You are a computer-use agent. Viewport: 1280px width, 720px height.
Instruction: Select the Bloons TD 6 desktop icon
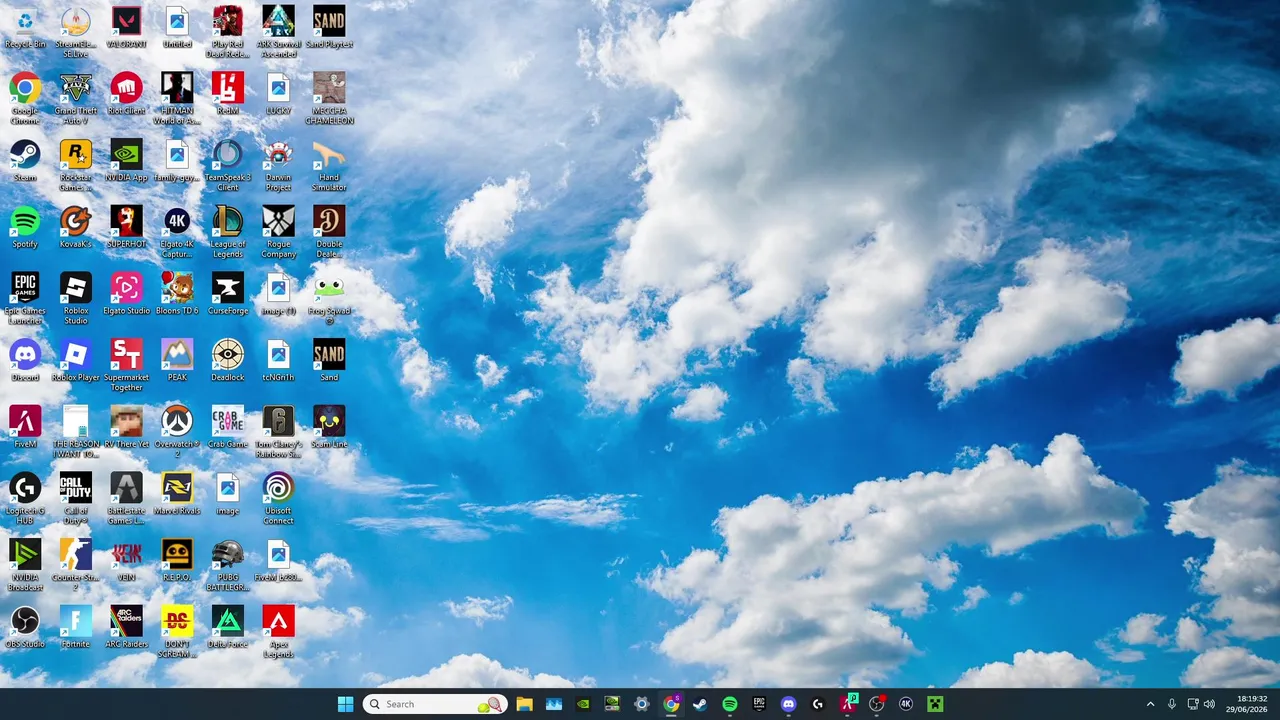[x=177, y=295]
